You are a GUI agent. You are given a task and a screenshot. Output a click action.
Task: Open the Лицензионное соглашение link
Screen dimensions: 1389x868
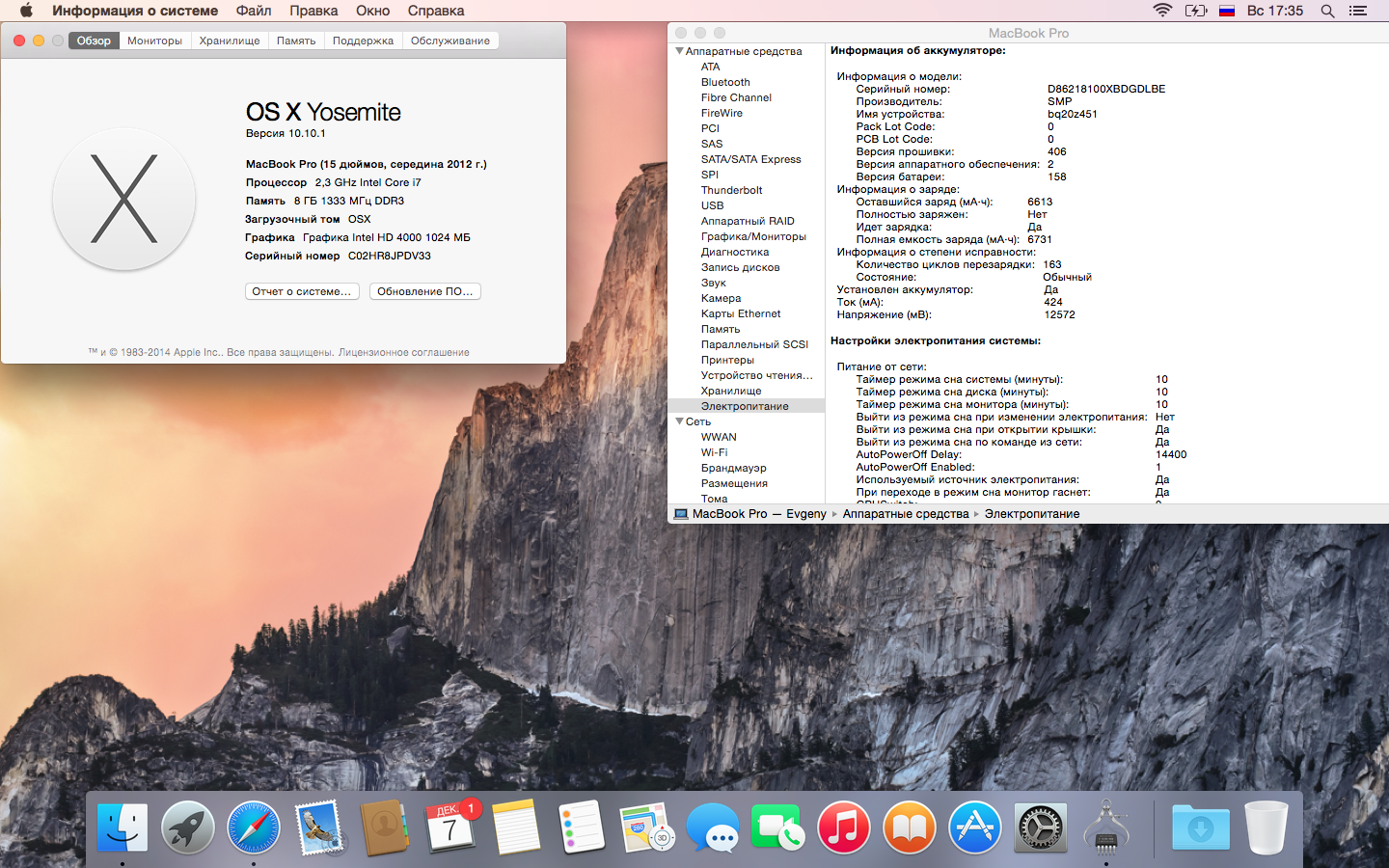click(403, 353)
